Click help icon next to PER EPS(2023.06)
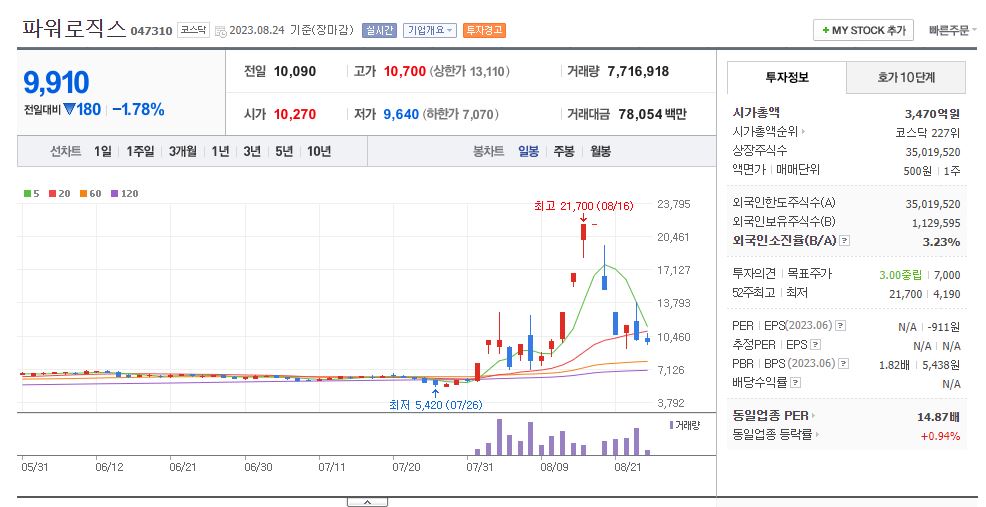 tap(840, 326)
